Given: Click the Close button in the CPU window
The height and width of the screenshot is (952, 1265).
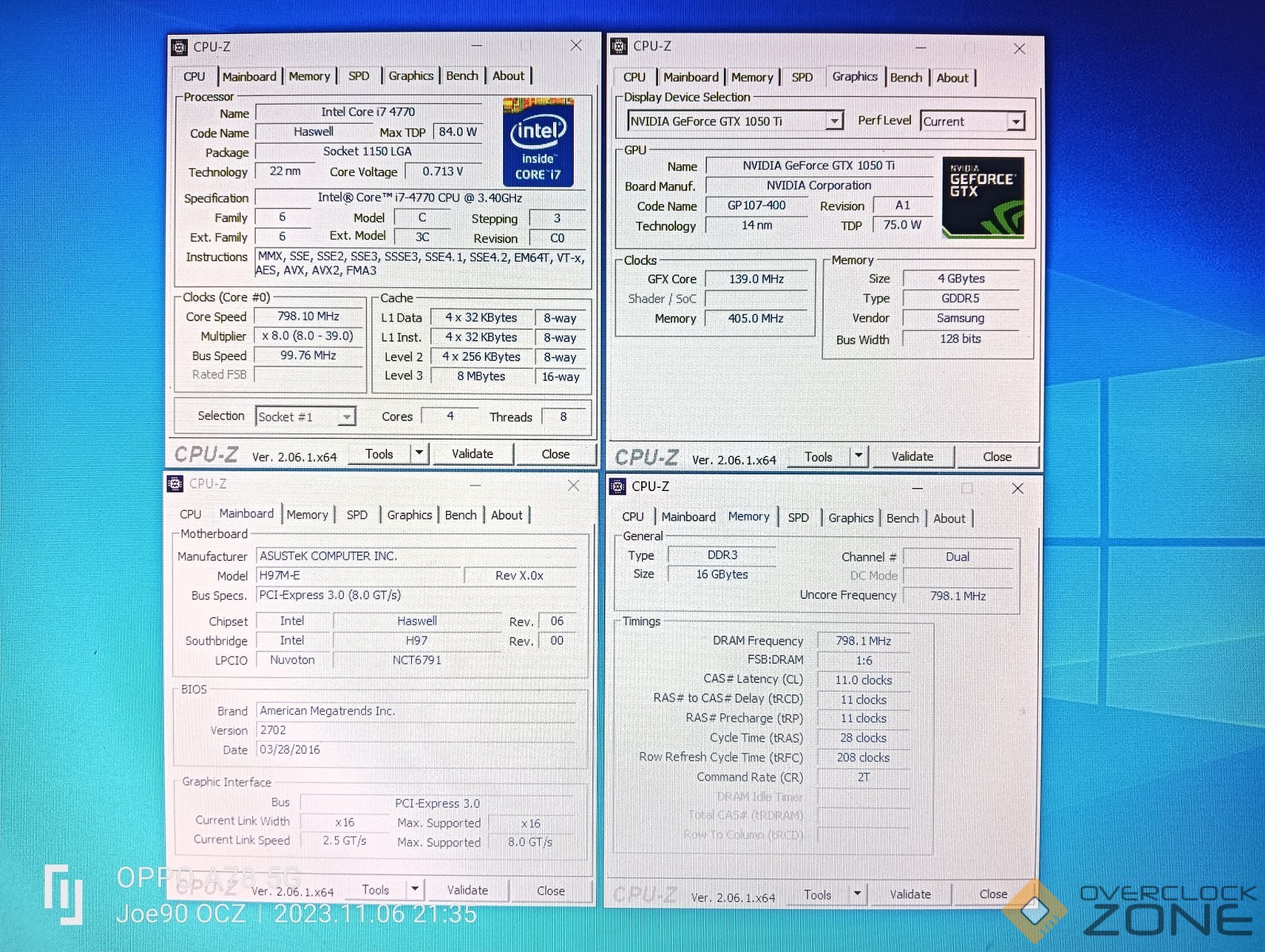Looking at the screenshot, I should (556, 454).
